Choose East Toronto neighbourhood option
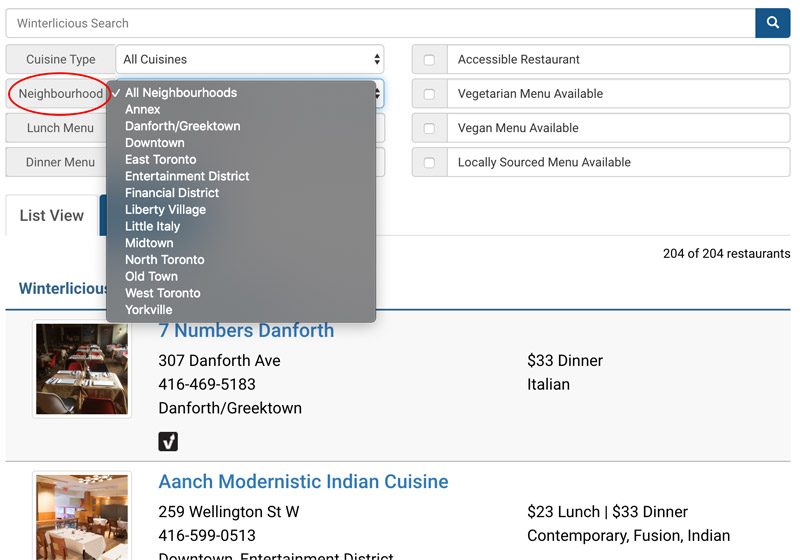The image size is (800, 560). (241, 160)
